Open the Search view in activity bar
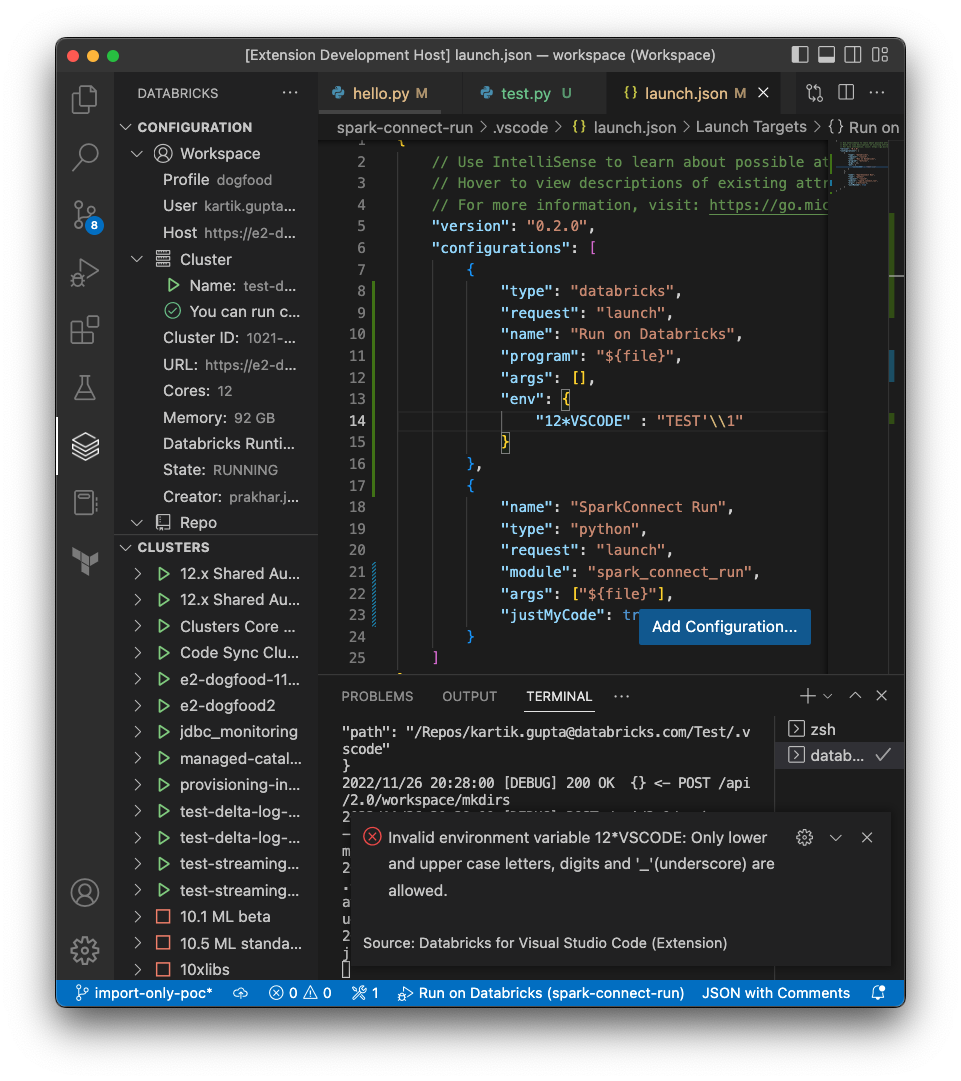 coord(85,157)
